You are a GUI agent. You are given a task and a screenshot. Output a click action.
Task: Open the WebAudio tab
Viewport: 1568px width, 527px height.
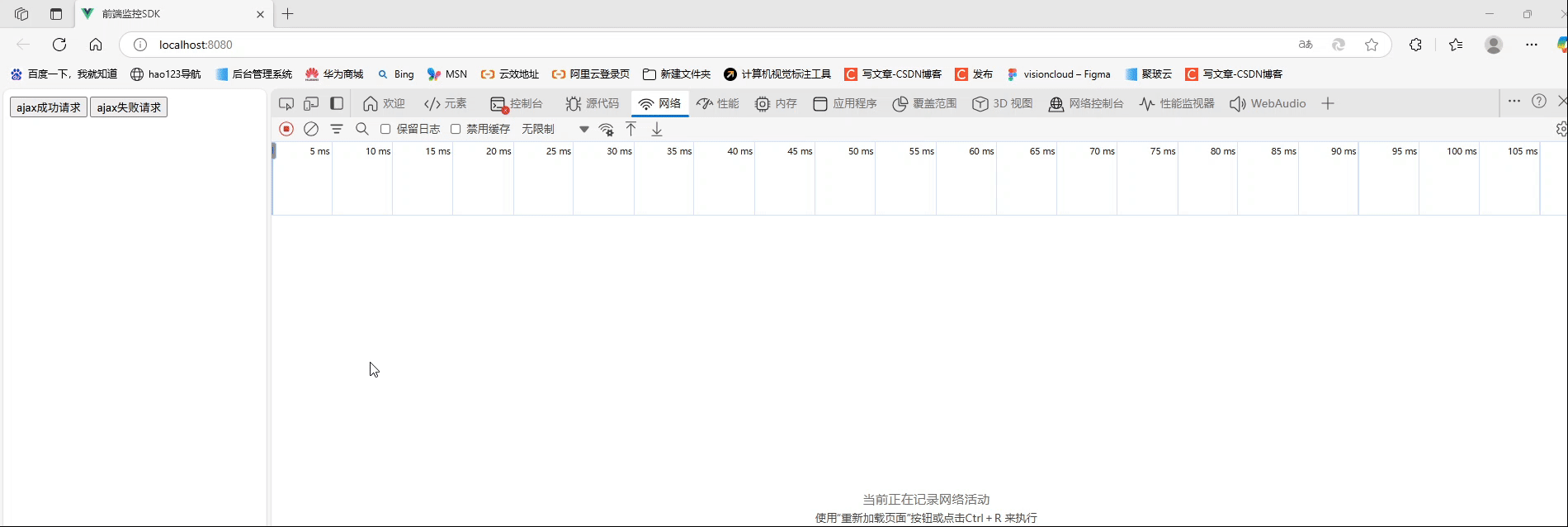point(1268,103)
